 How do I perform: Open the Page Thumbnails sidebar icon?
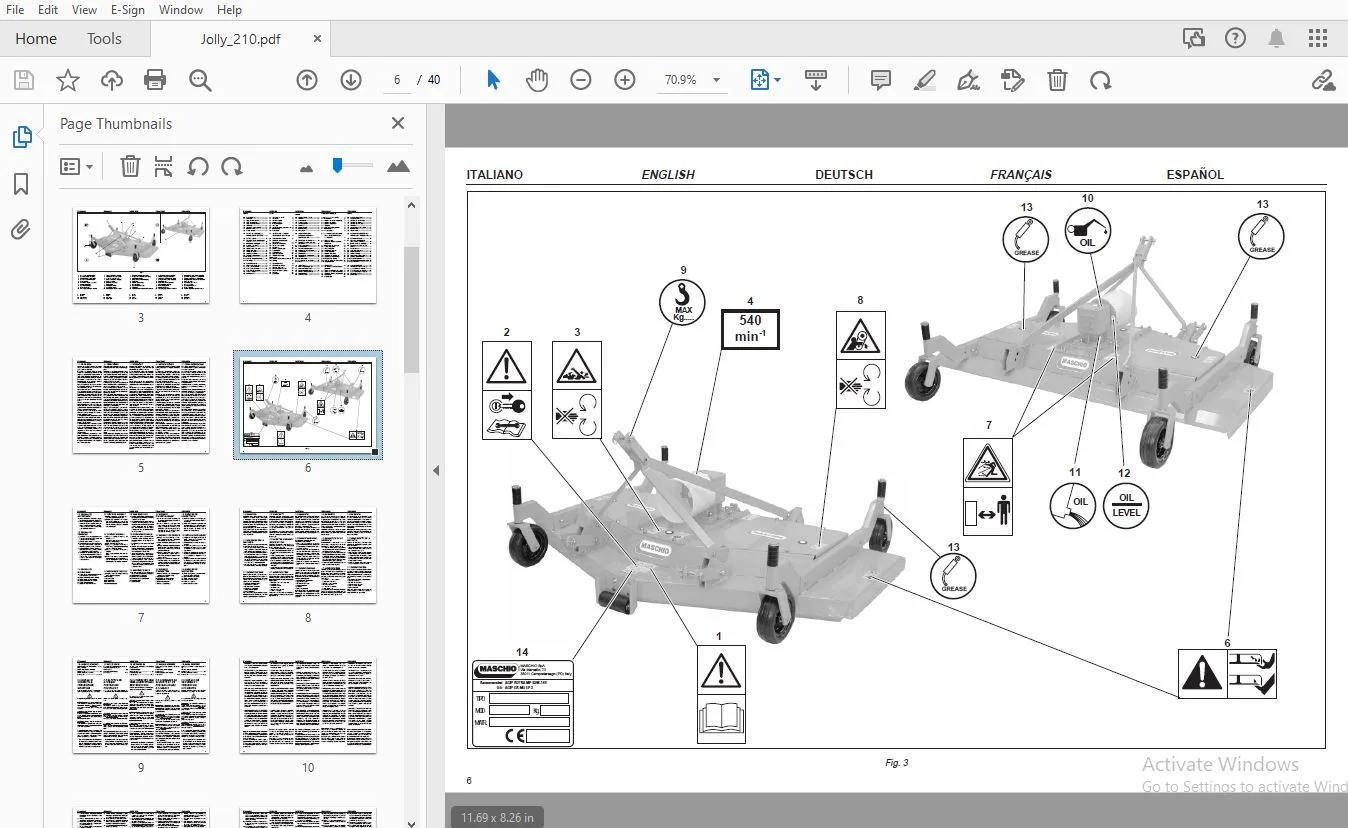[21, 137]
